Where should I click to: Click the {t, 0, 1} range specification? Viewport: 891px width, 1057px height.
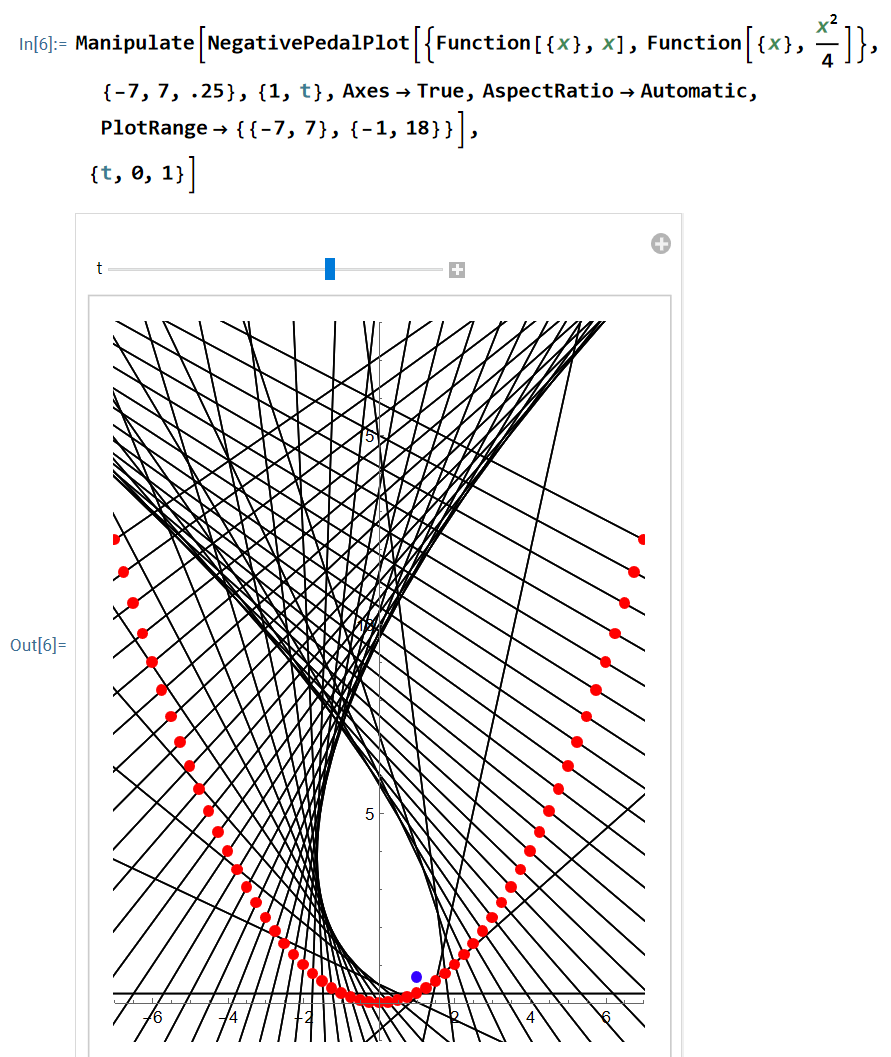pos(137,174)
